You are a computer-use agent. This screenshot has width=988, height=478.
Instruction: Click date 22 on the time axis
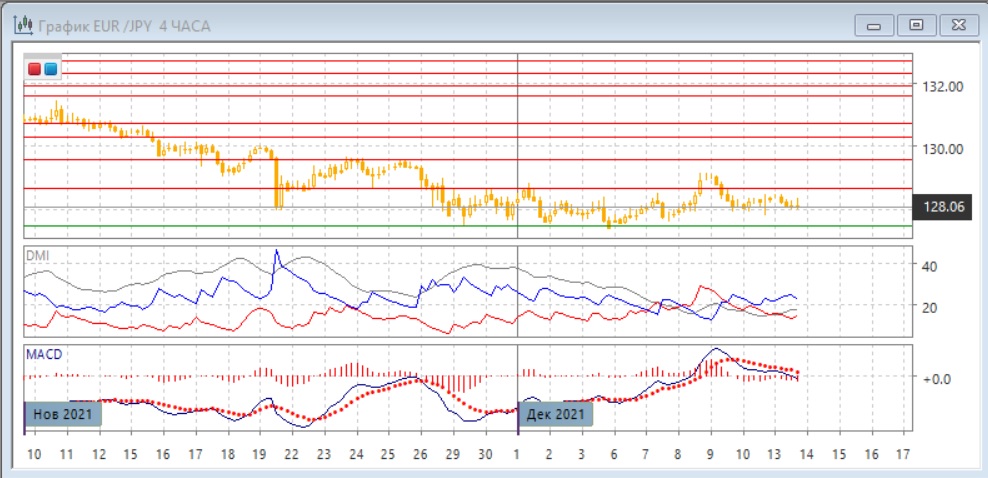pos(292,454)
